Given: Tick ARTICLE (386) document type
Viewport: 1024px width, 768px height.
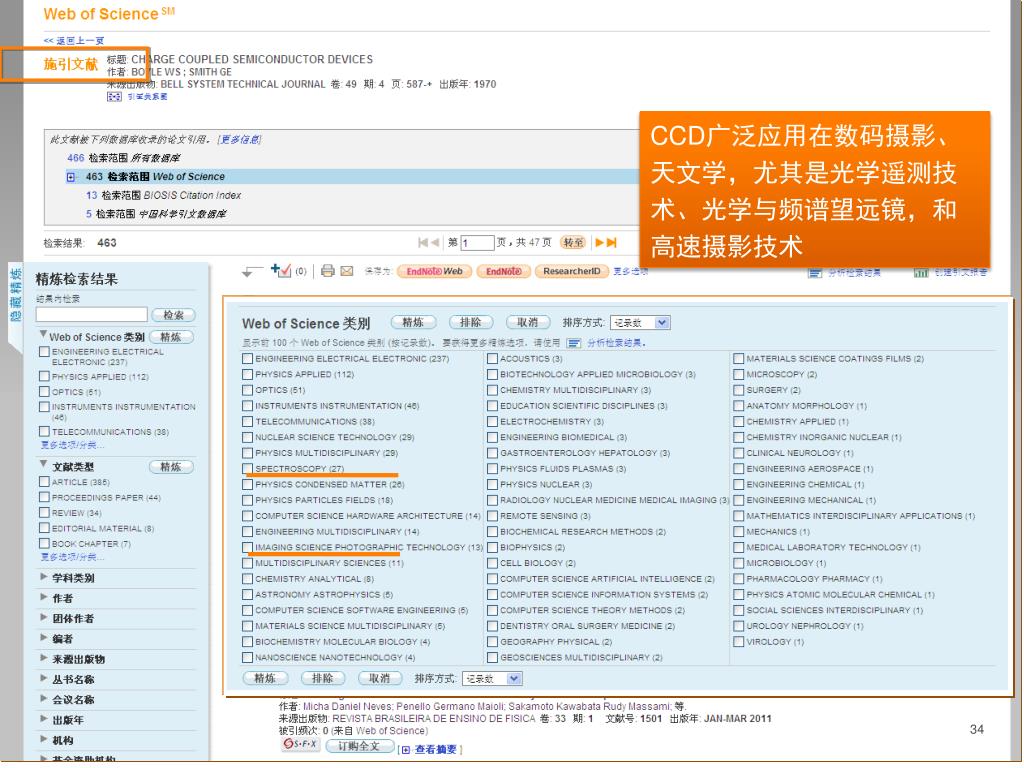Looking at the screenshot, I should [x=44, y=482].
